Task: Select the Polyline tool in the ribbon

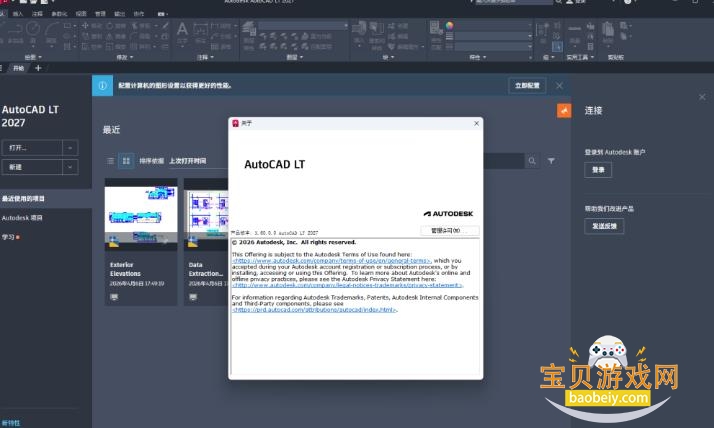Action: click(x=16, y=31)
